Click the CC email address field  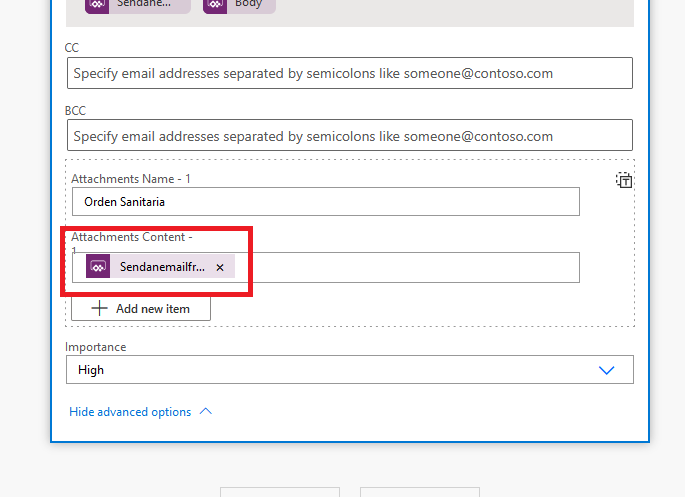[x=349, y=73]
